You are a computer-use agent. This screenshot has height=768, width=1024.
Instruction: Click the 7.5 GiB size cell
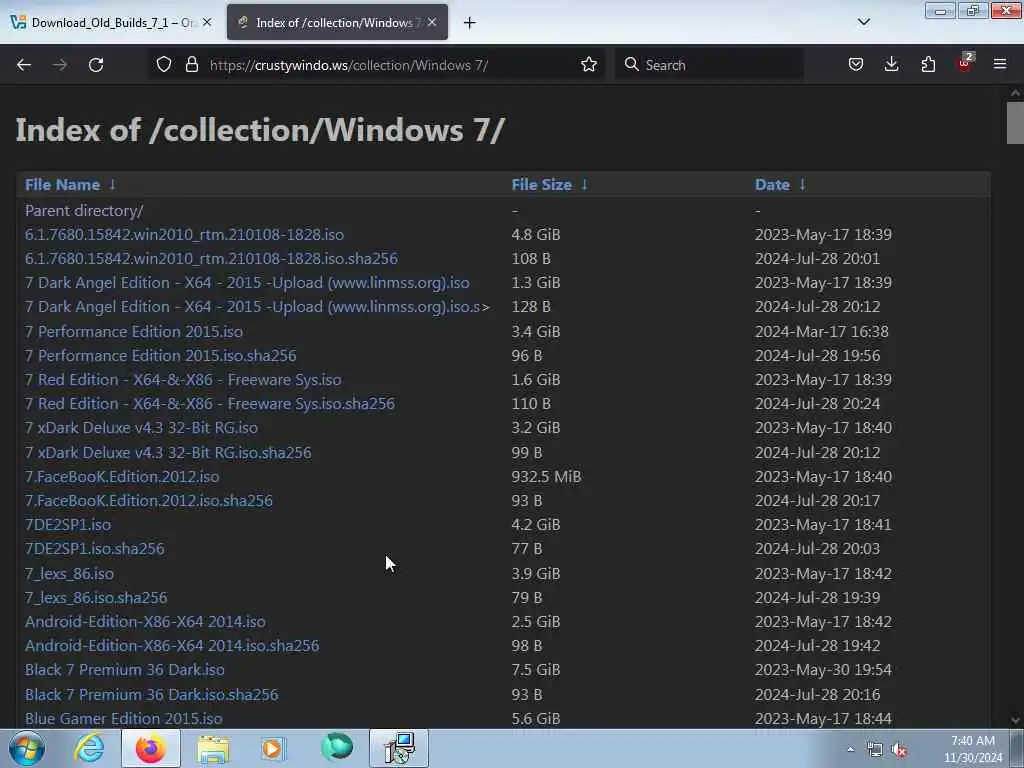[x=536, y=670]
